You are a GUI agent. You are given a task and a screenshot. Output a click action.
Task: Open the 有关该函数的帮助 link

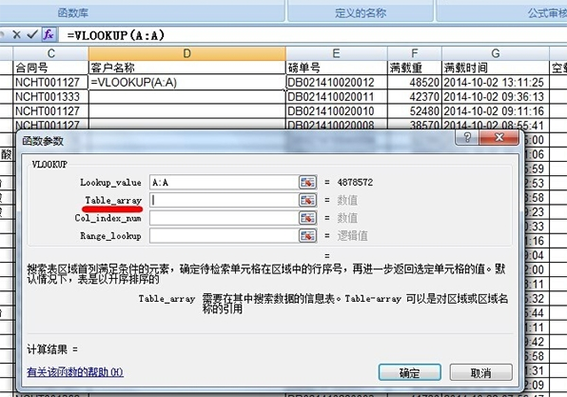(75, 372)
